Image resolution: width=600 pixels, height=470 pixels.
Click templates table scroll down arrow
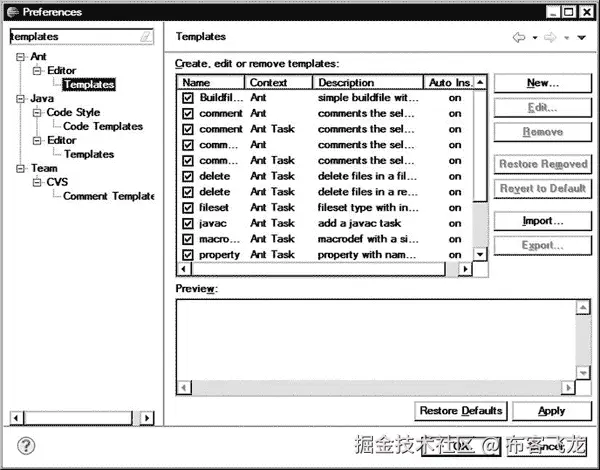(480, 254)
